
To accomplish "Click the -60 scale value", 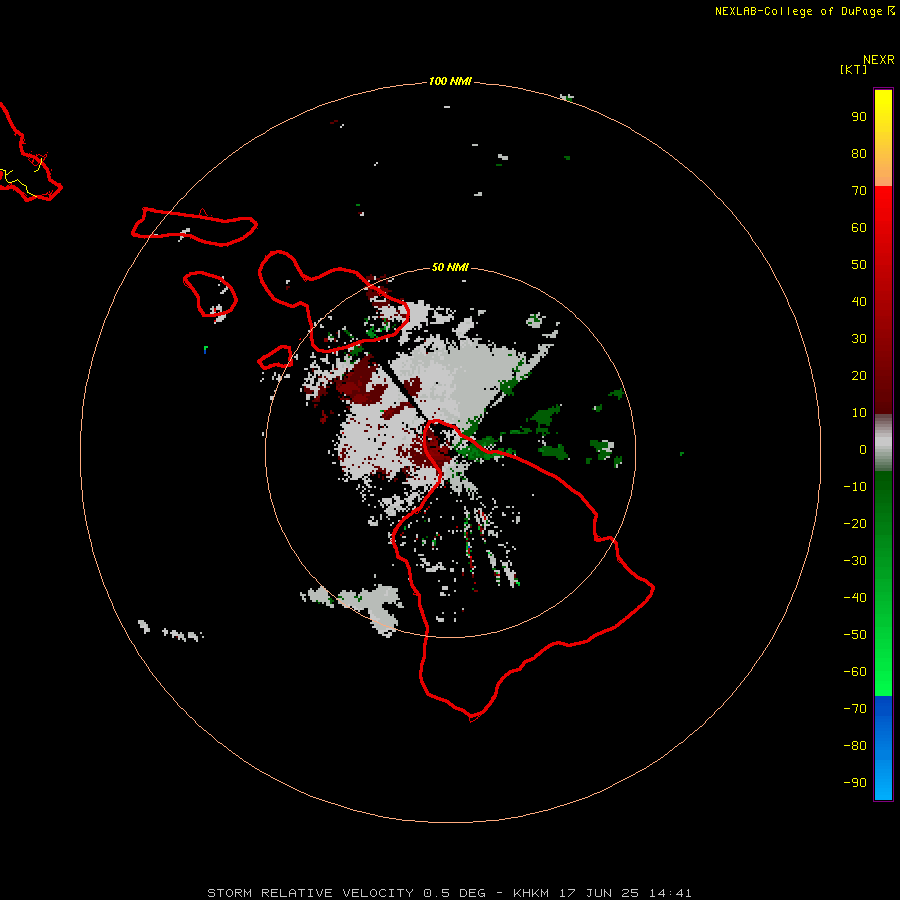I will pos(855,672).
